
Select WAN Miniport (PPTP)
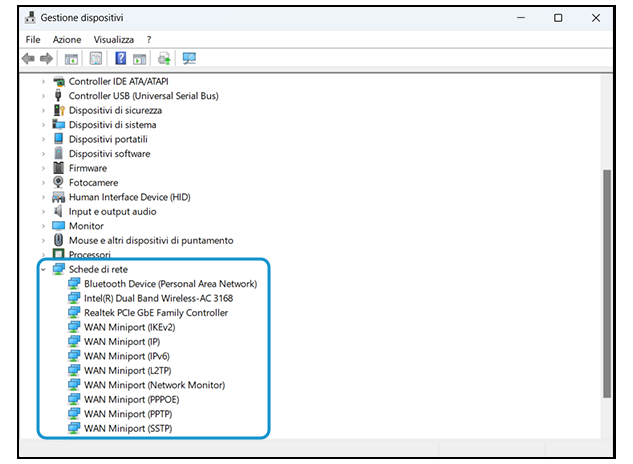coord(128,414)
